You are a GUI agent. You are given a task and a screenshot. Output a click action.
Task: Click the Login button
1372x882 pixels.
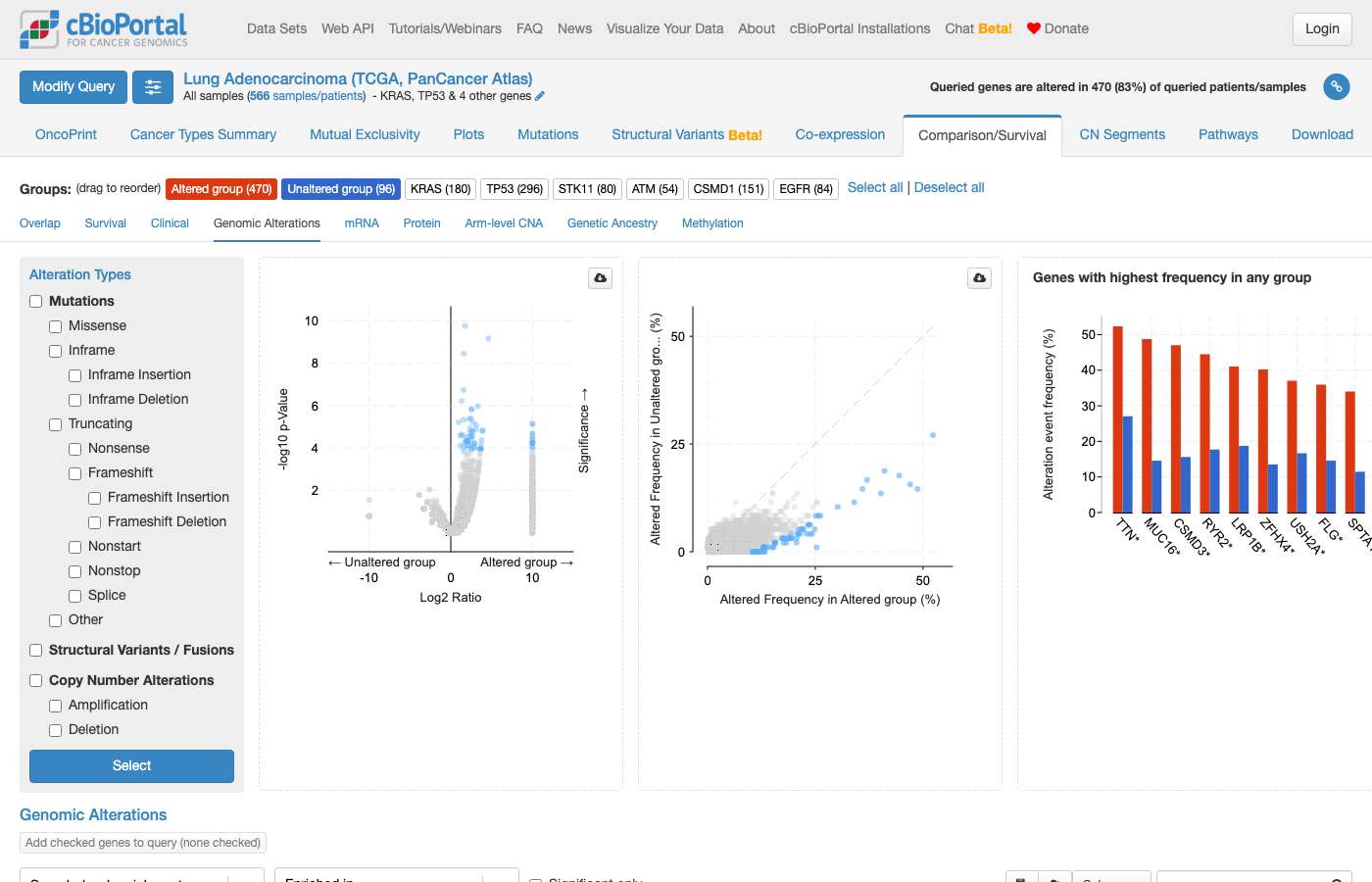coord(1322,29)
